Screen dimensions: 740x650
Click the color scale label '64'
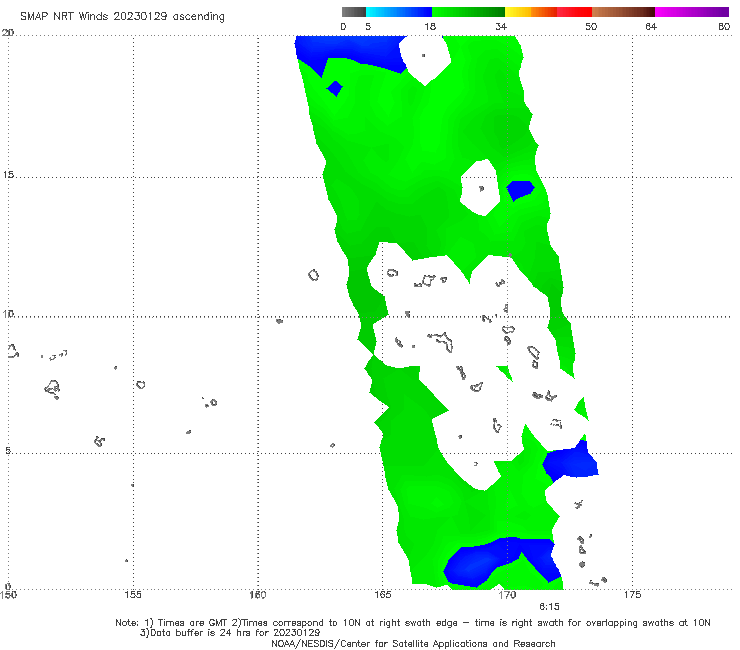tap(651, 26)
